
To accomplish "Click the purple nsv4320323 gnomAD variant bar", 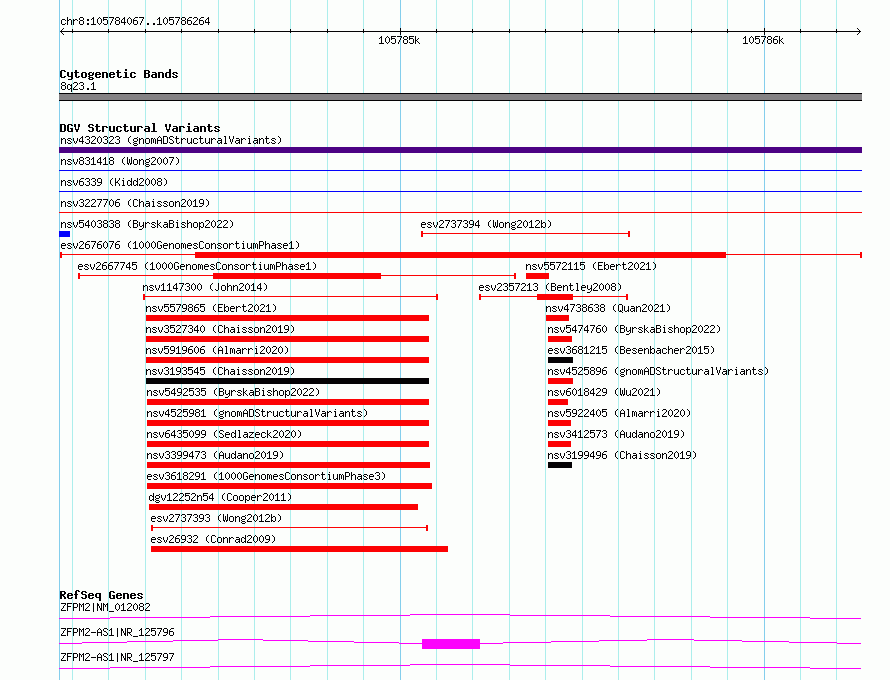I will click(x=460, y=150).
